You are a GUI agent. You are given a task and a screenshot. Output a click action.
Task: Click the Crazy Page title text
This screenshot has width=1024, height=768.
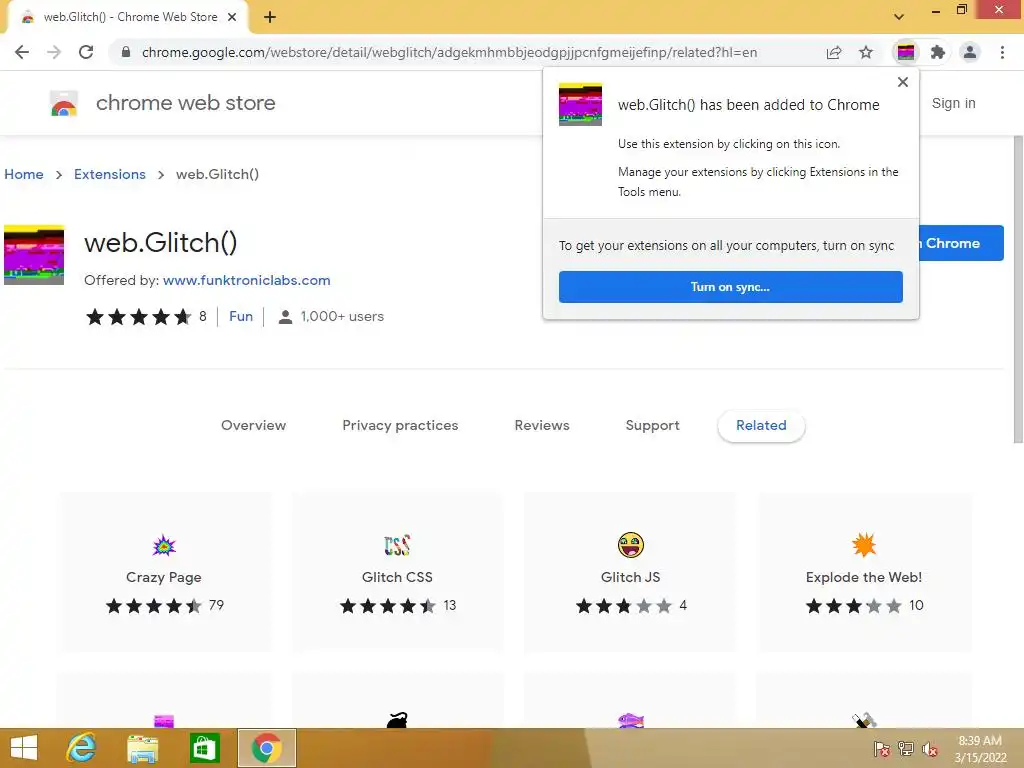(164, 577)
